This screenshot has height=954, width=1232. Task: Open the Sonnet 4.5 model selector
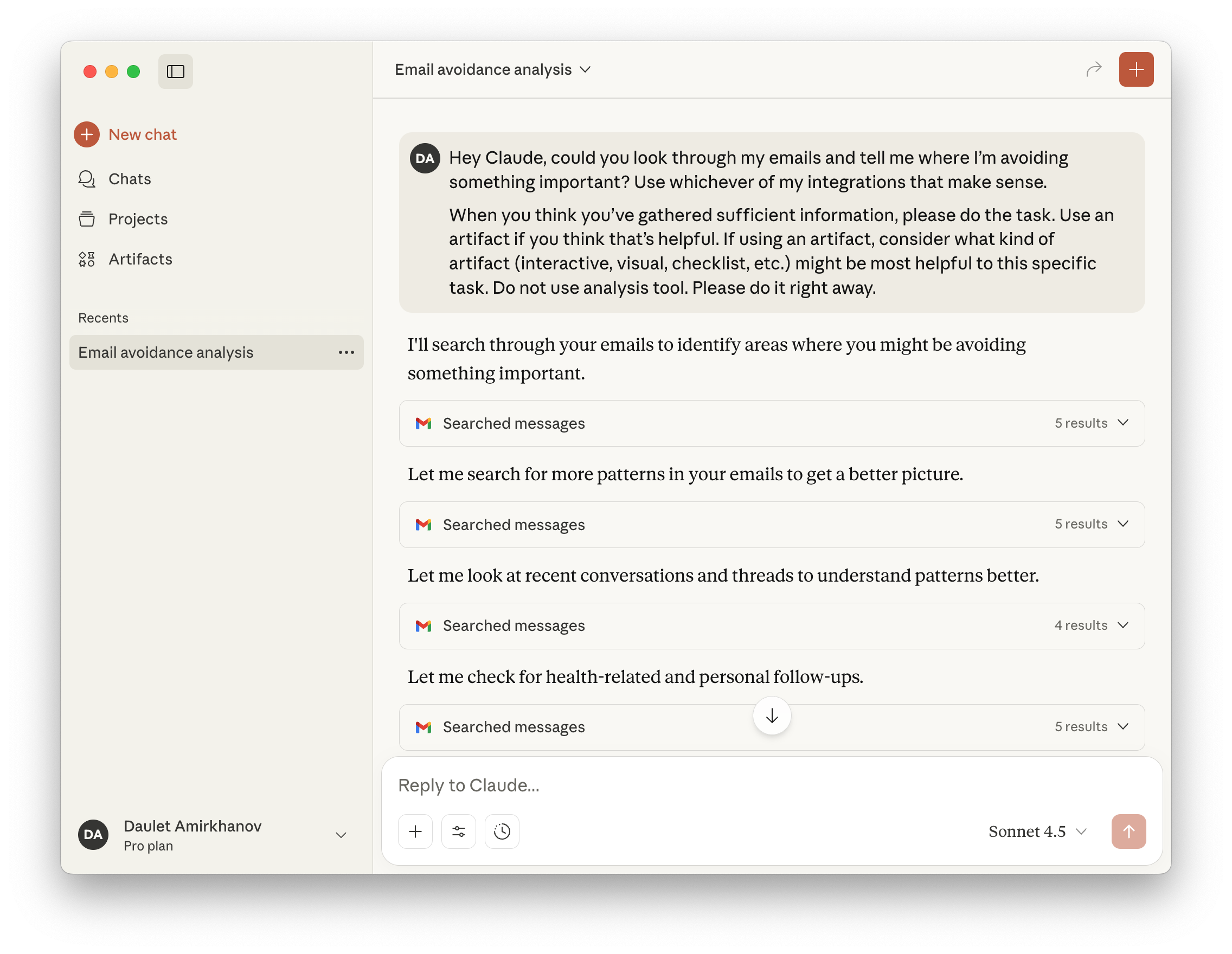click(x=1037, y=831)
